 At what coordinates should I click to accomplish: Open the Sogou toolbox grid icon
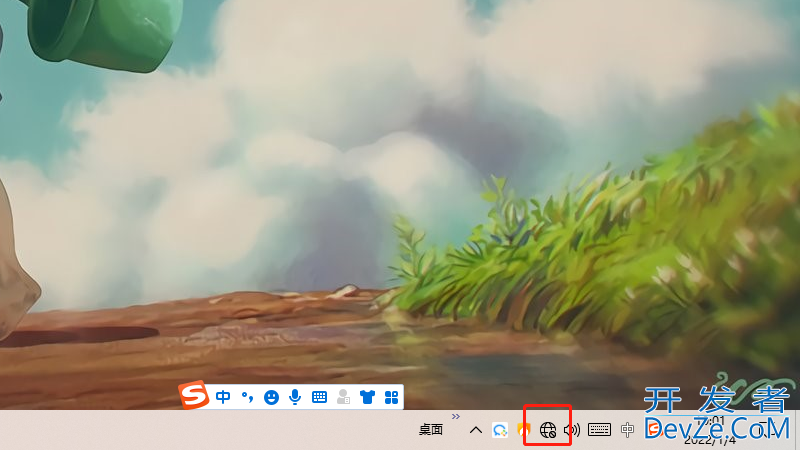[x=391, y=397]
